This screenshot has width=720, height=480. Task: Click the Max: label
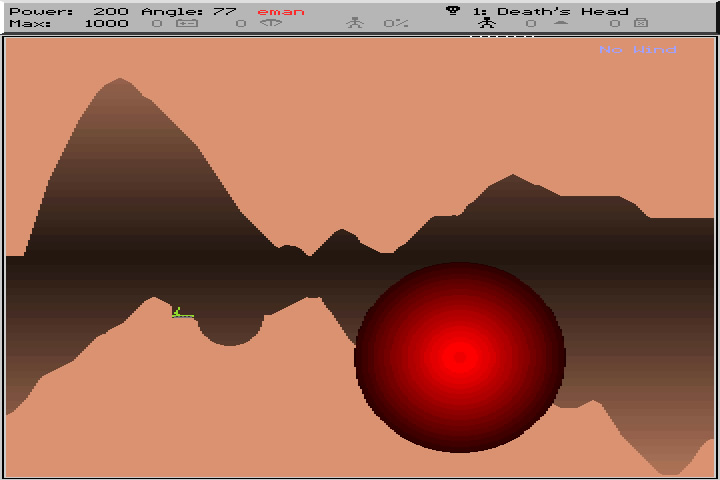click(x=30, y=23)
